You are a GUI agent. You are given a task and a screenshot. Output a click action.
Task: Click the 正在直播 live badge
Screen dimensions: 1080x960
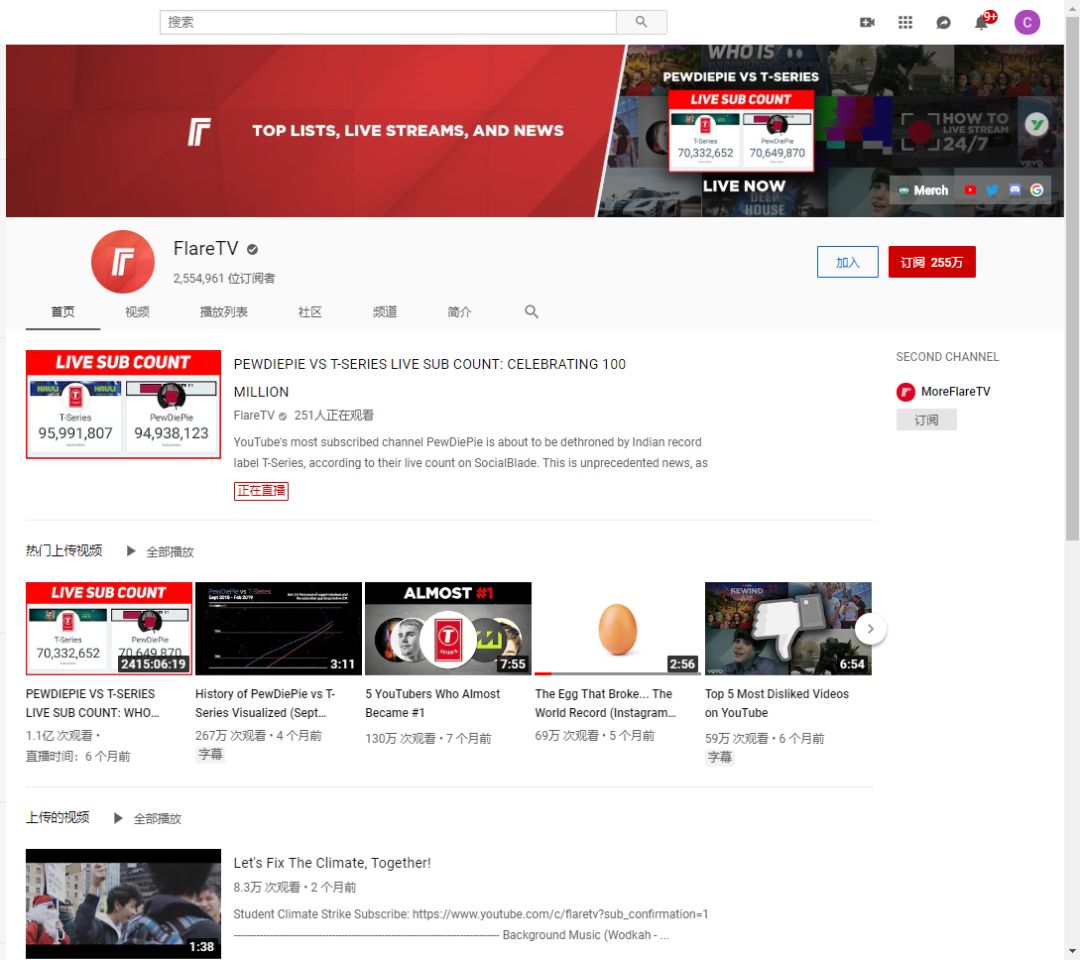pyautogui.click(x=261, y=490)
